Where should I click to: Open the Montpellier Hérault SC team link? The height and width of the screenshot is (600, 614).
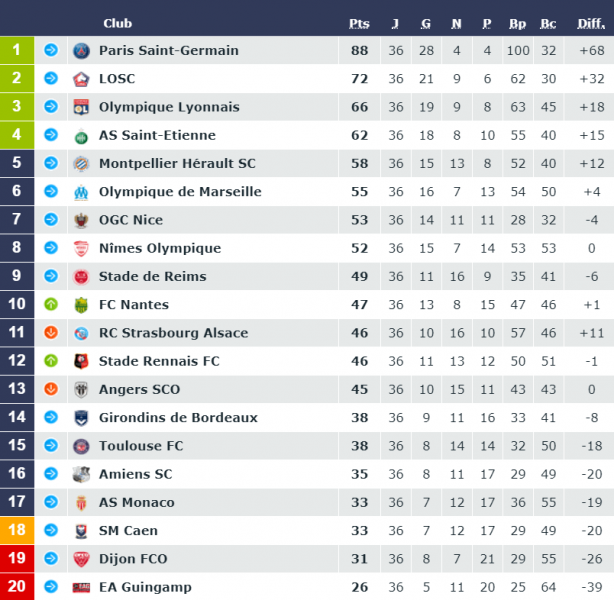177,163
